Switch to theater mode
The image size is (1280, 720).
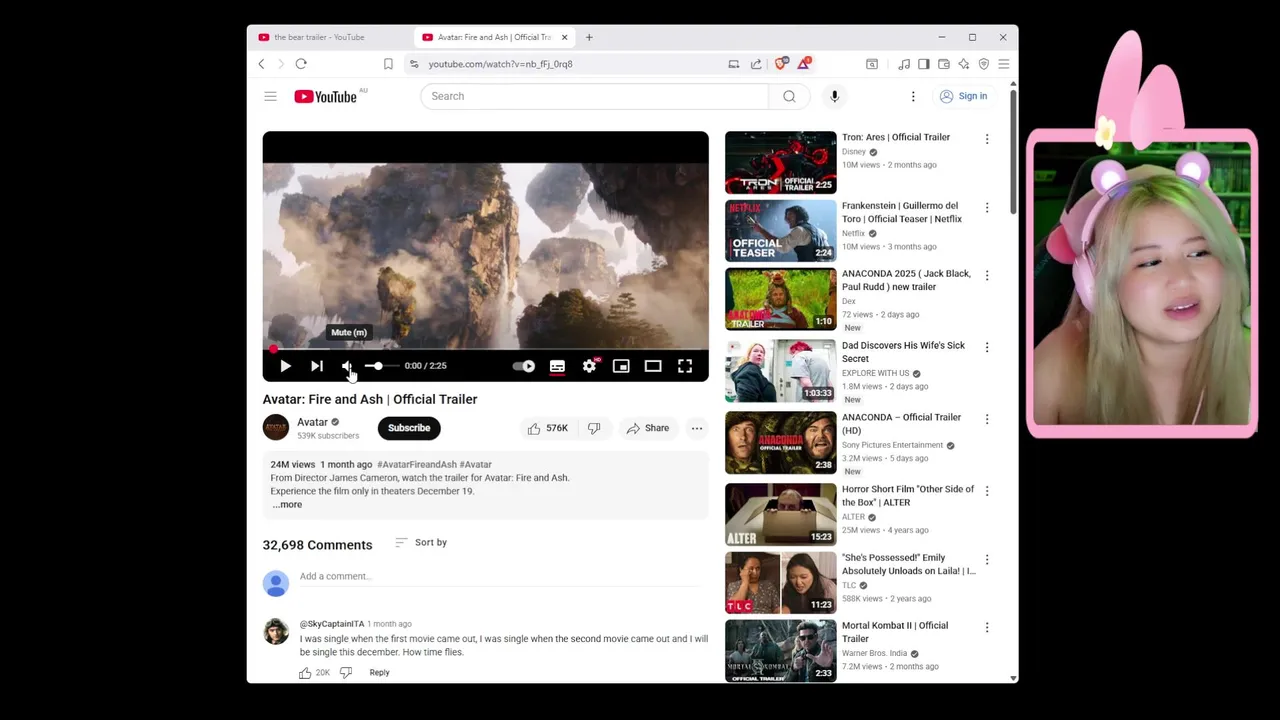click(x=653, y=366)
